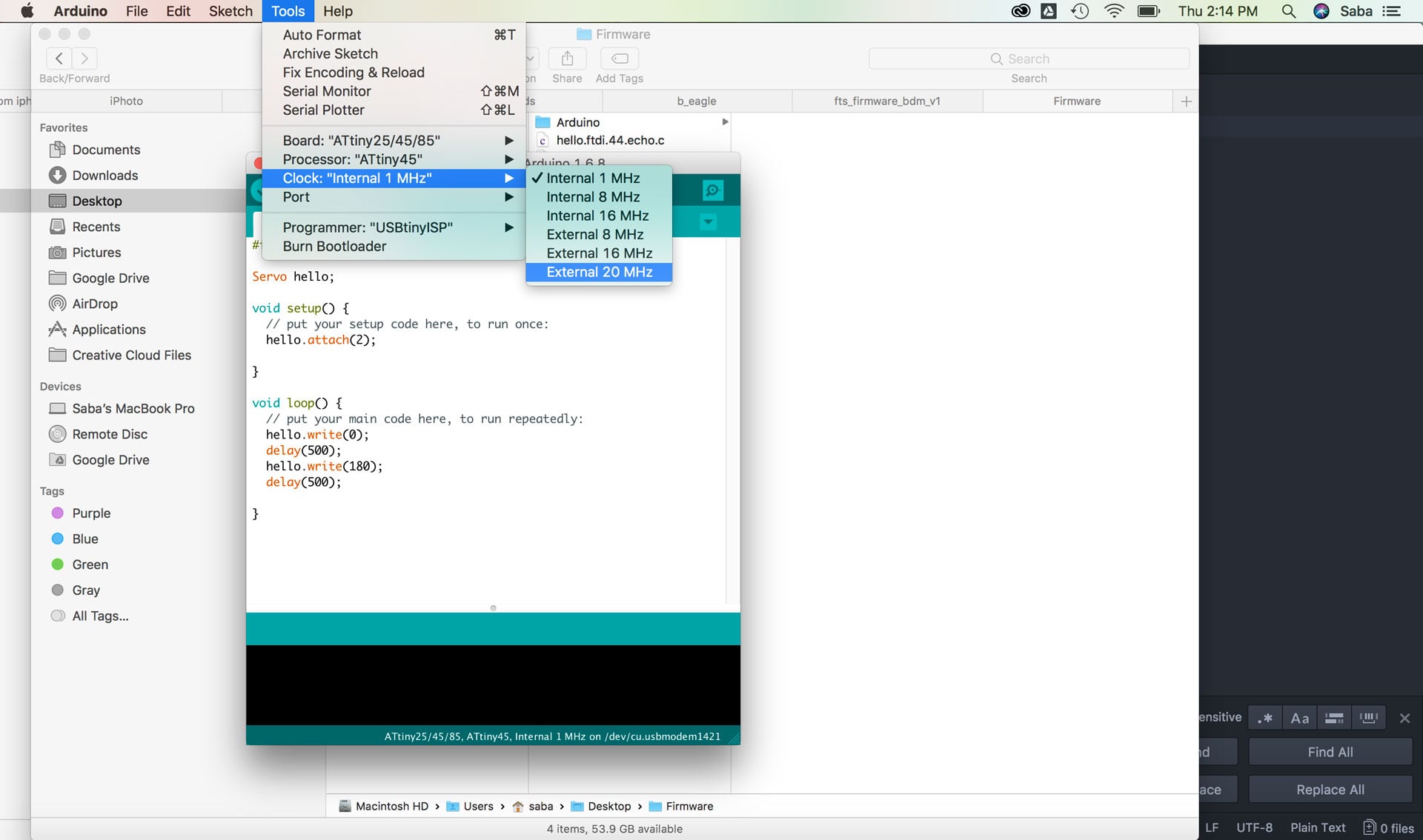Image resolution: width=1423 pixels, height=840 pixels.
Task: Select Saba's MacBook Pro device
Action: point(133,409)
